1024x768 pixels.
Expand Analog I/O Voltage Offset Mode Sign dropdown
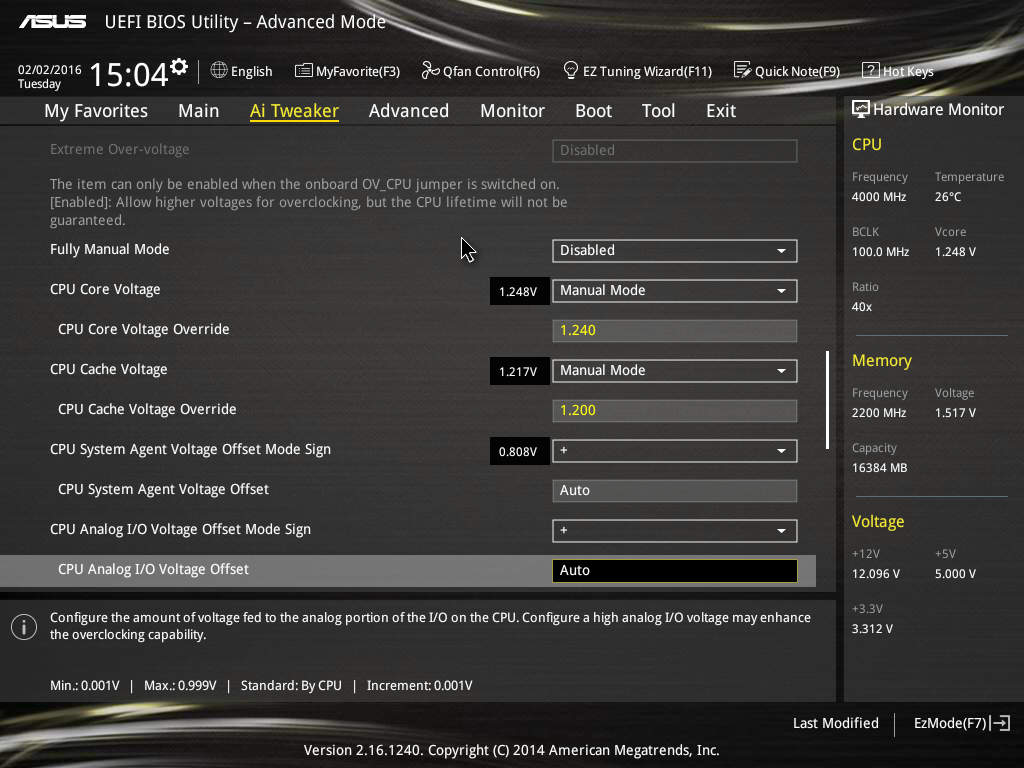coord(675,531)
